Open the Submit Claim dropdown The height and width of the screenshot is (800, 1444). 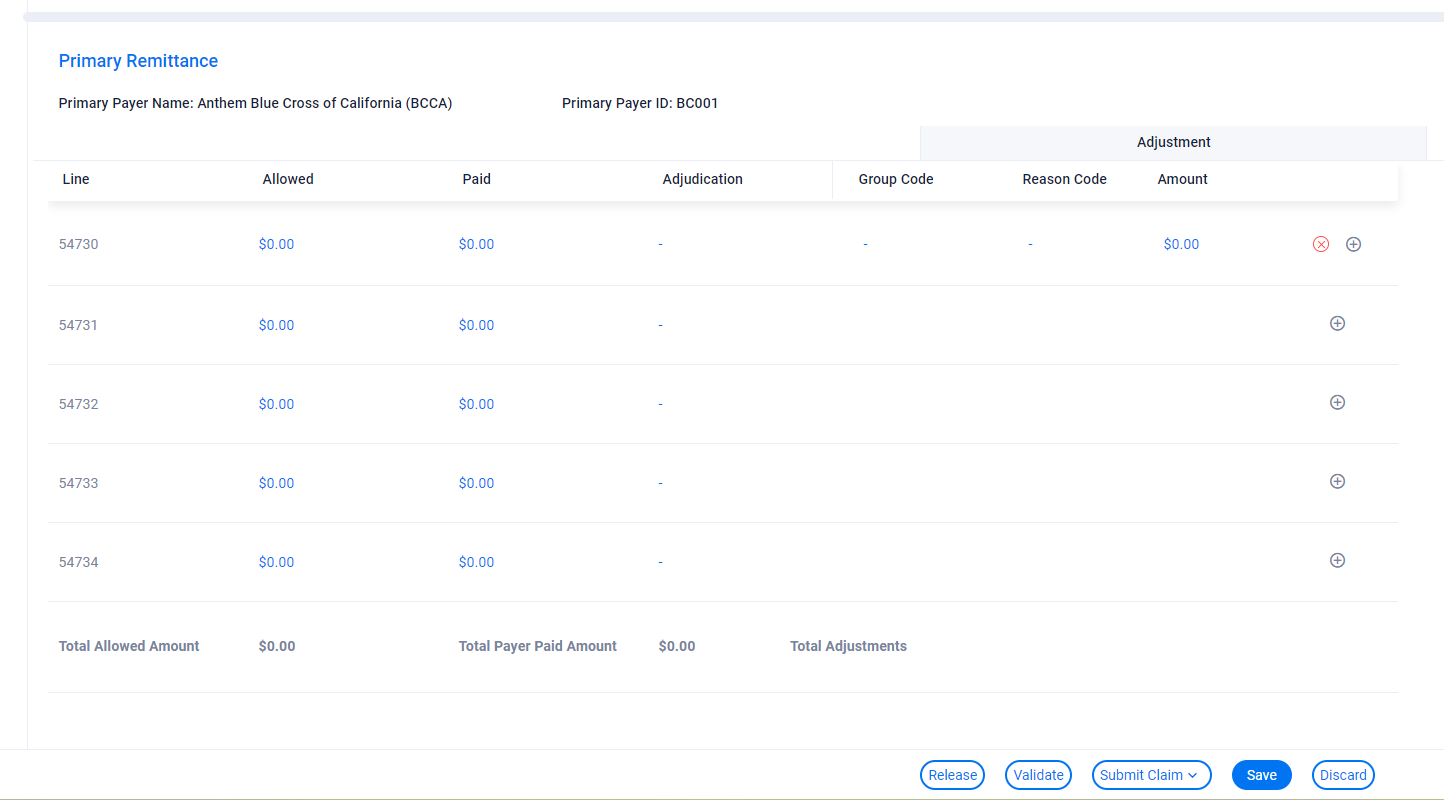click(1151, 775)
